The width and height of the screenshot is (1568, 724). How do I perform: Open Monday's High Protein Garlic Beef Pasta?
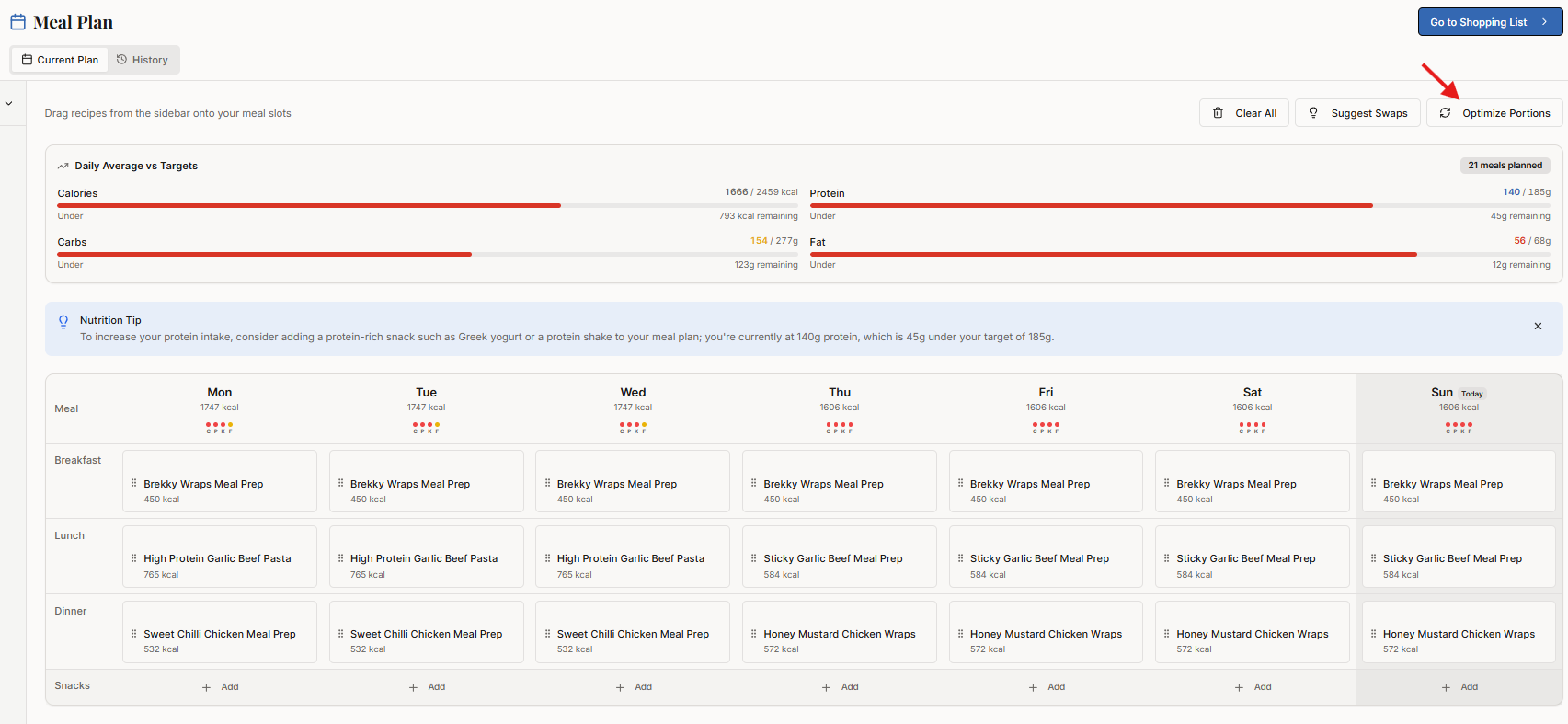click(220, 557)
